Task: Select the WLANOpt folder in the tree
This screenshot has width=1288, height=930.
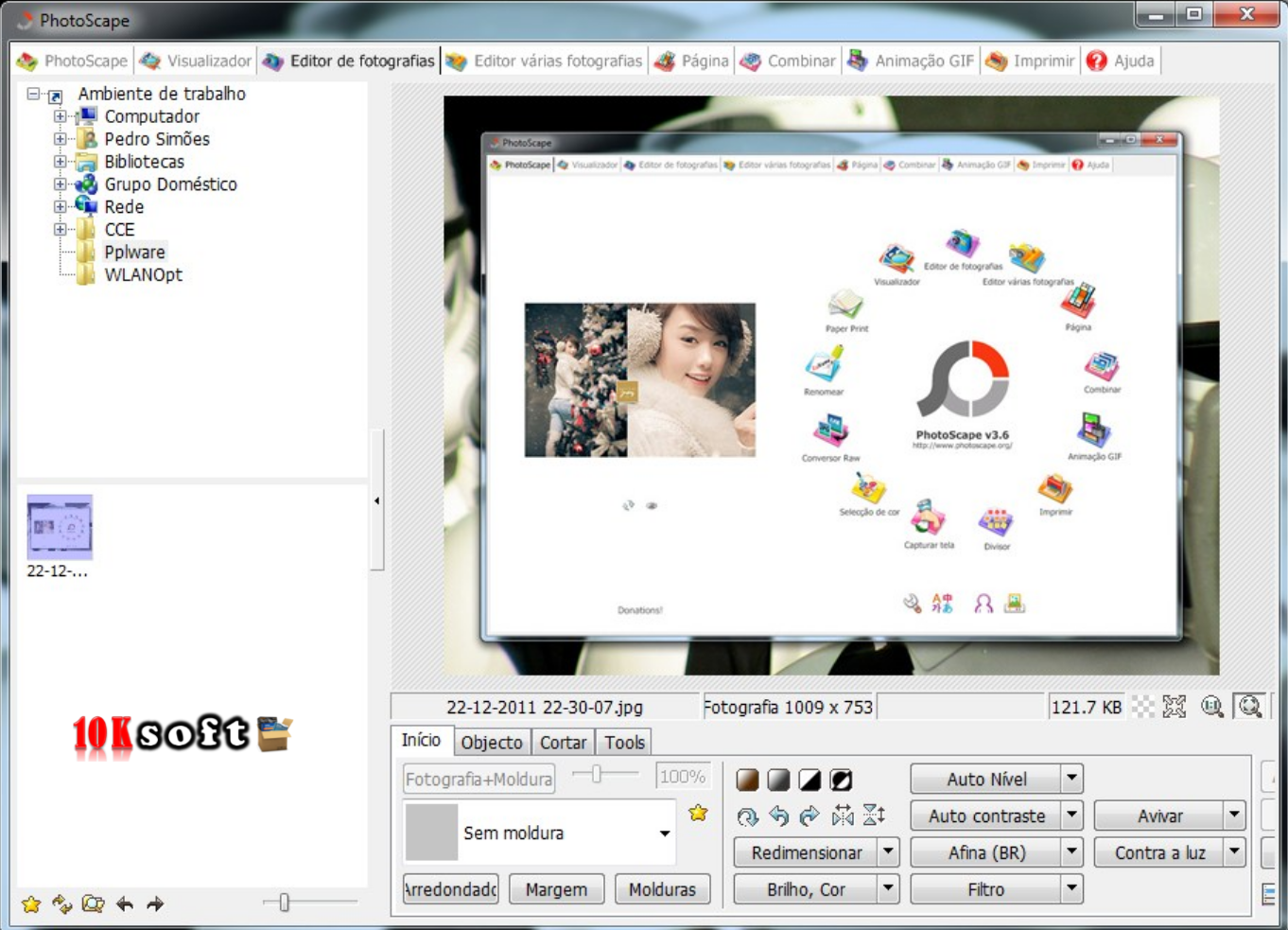Action: point(143,274)
